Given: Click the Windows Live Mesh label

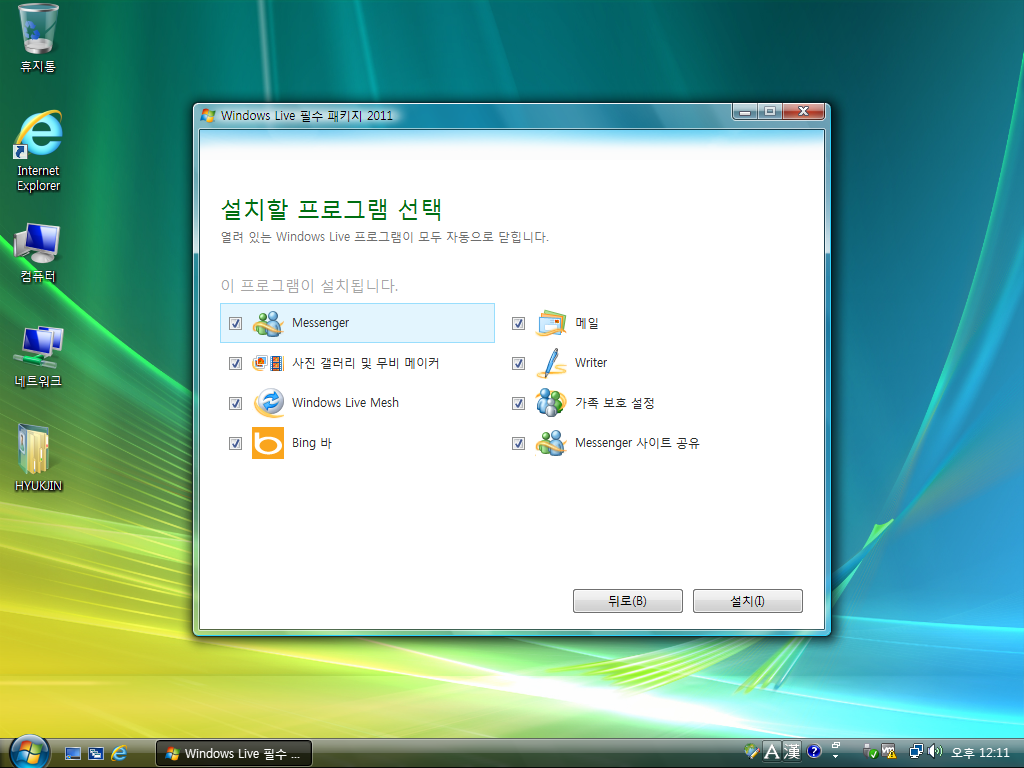Looking at the screenshot, I should coord(345,403).
